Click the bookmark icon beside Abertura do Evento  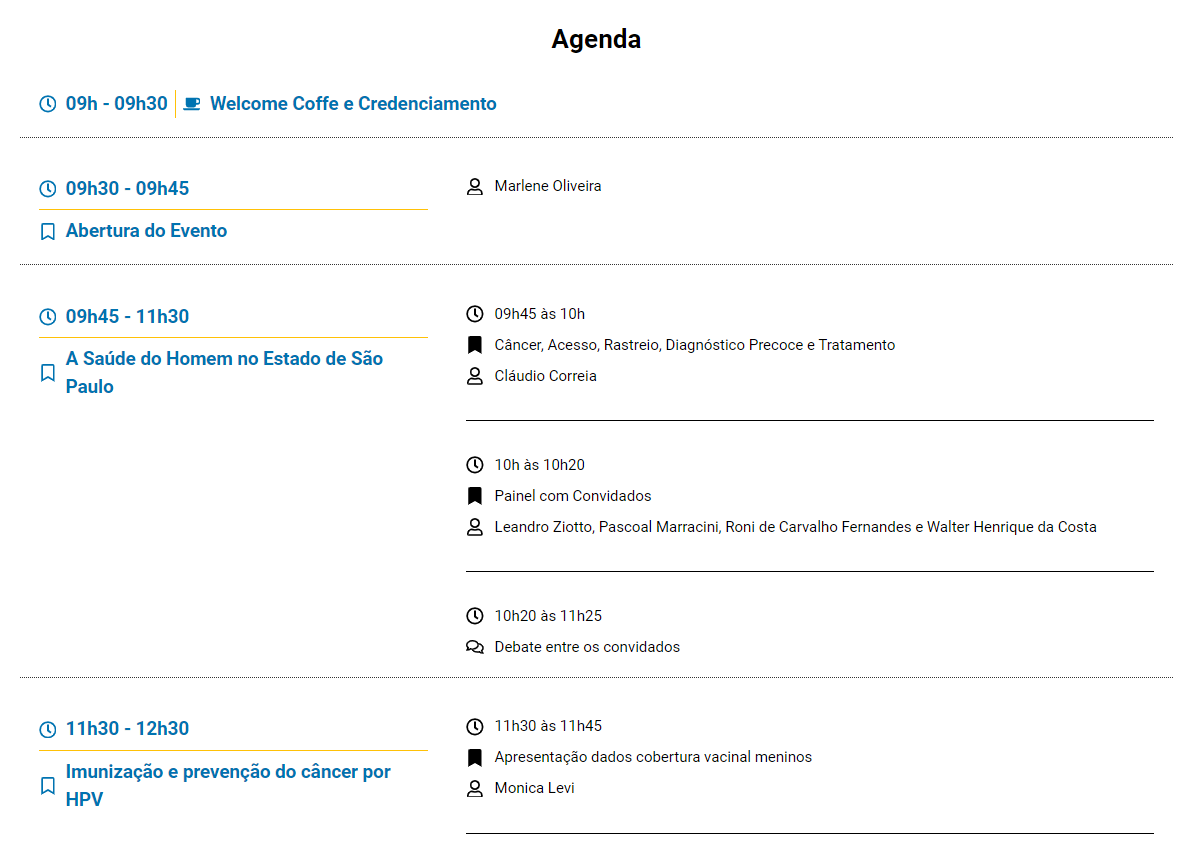coord(47,231)
